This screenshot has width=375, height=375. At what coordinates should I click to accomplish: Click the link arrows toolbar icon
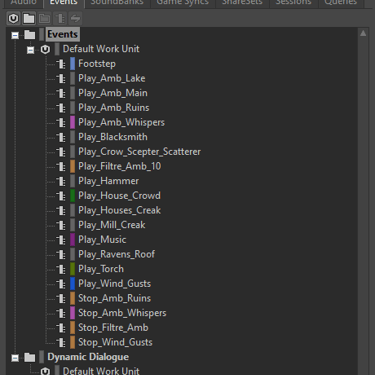click(x=75, y=18)
